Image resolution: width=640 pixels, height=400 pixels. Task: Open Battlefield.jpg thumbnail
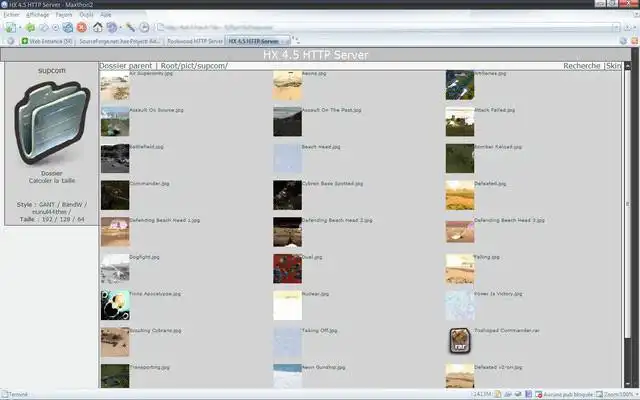115,158
